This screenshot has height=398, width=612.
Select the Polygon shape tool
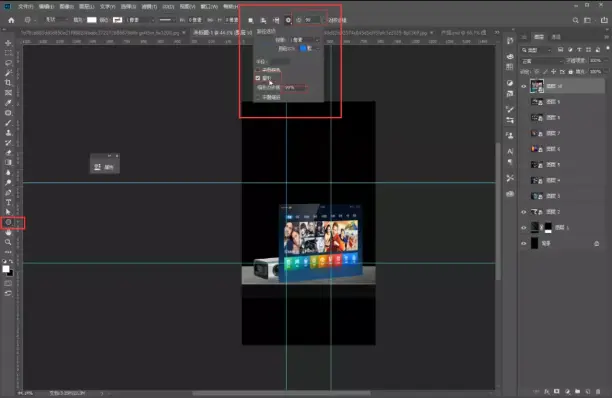point(8,222)
